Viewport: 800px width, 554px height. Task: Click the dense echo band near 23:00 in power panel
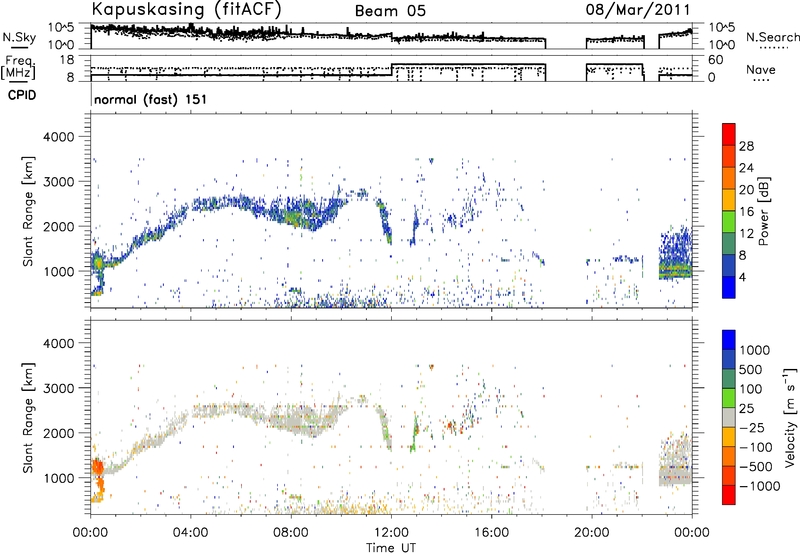(674, 269)
